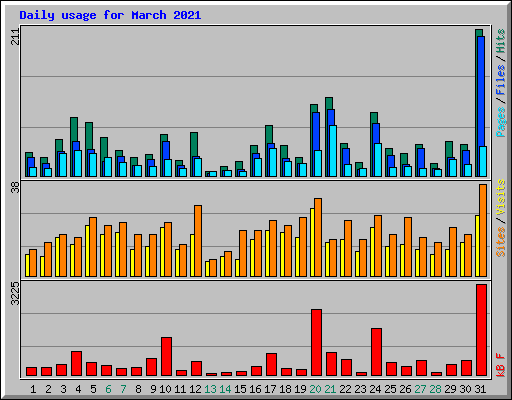Viewport: 512px width, 400px height.
Task: Click the Hits legend label
Action: (x=501, y=41)
